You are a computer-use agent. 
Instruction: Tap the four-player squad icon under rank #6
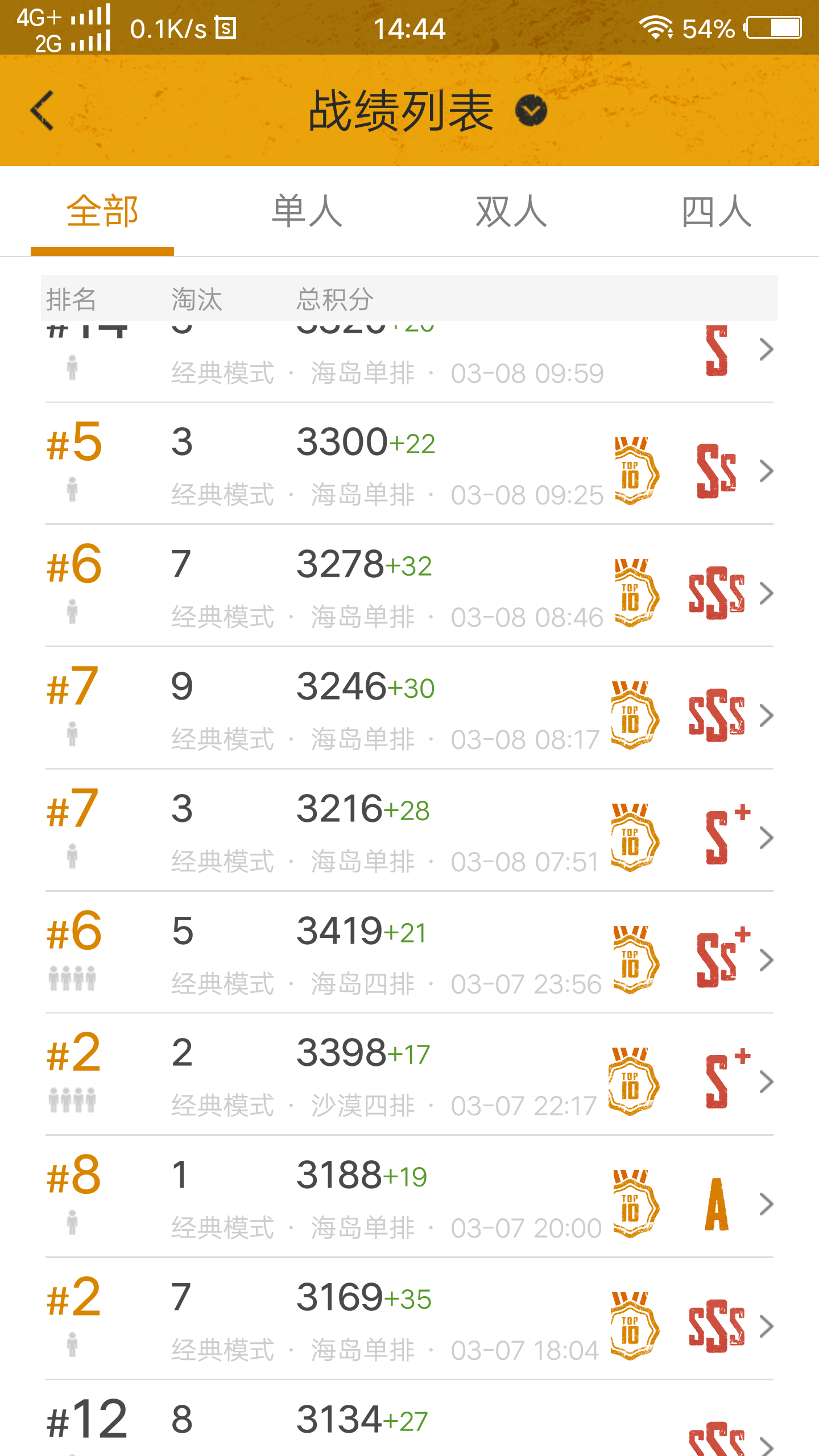point(72,978)
